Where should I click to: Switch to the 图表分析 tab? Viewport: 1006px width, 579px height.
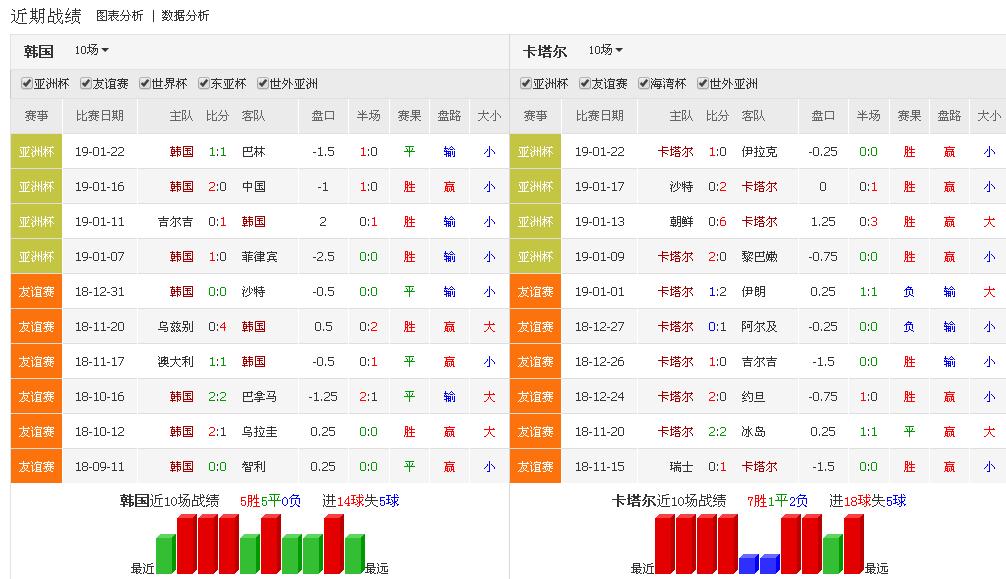click(x=119, y=16)
